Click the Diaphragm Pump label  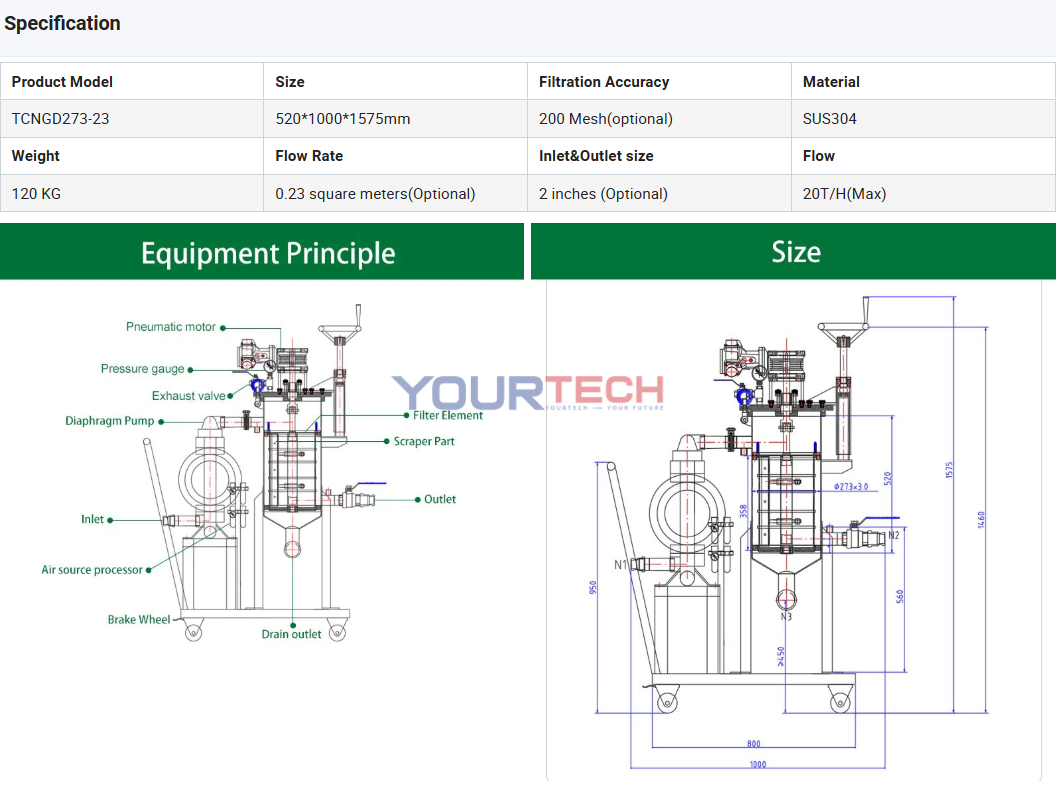click(110, 421)
